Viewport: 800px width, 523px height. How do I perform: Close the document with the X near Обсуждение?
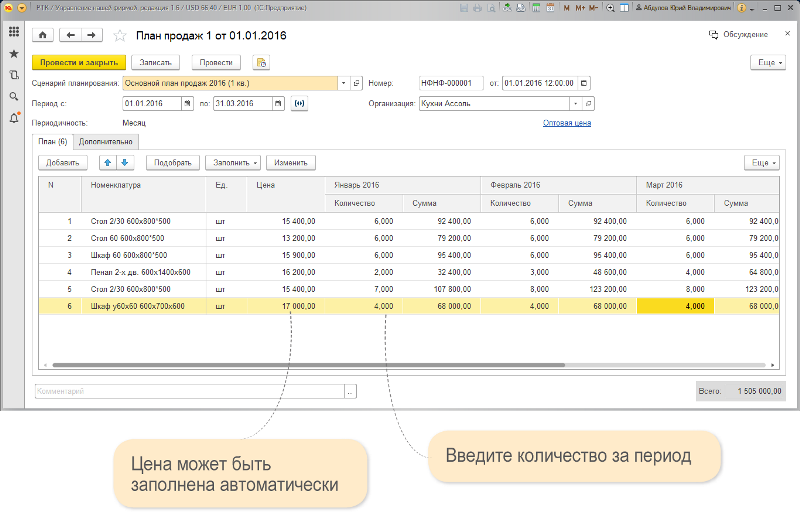787,34
